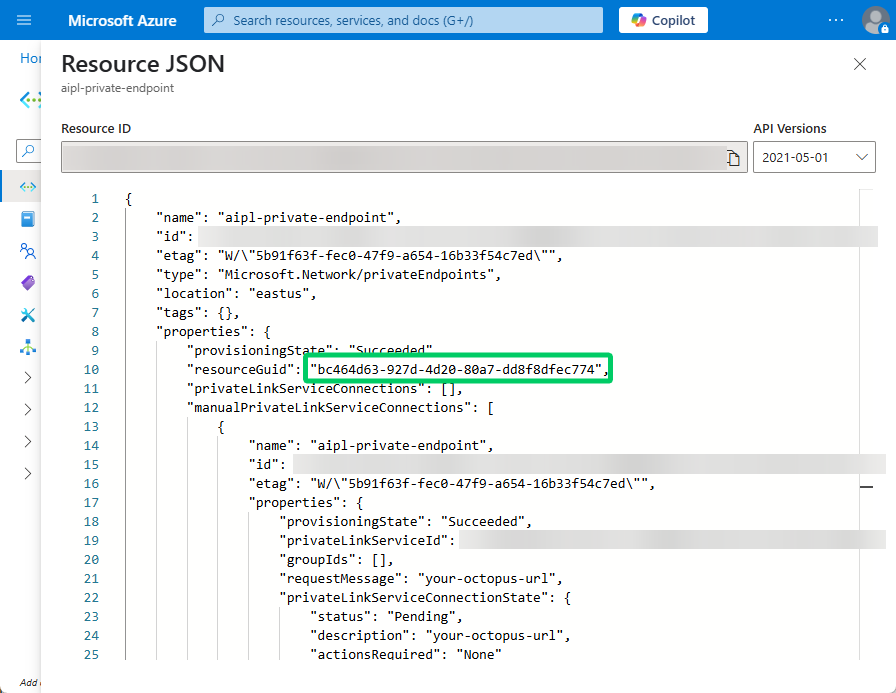Viewport: 896px width, 693px height.
Task: Click the "Microsoft.Network/privateEndpoints" type value
Action: click(355, 275)
